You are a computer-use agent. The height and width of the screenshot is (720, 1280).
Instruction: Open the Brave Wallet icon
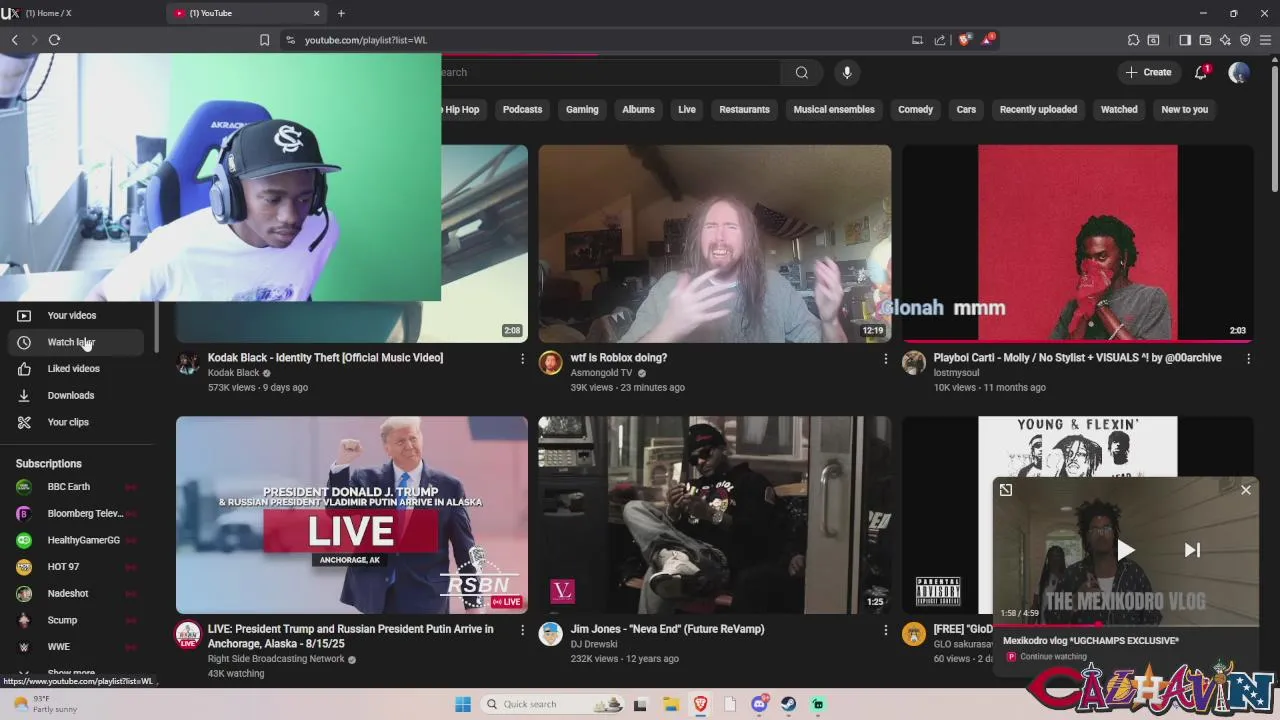[x=1205, y=40]
